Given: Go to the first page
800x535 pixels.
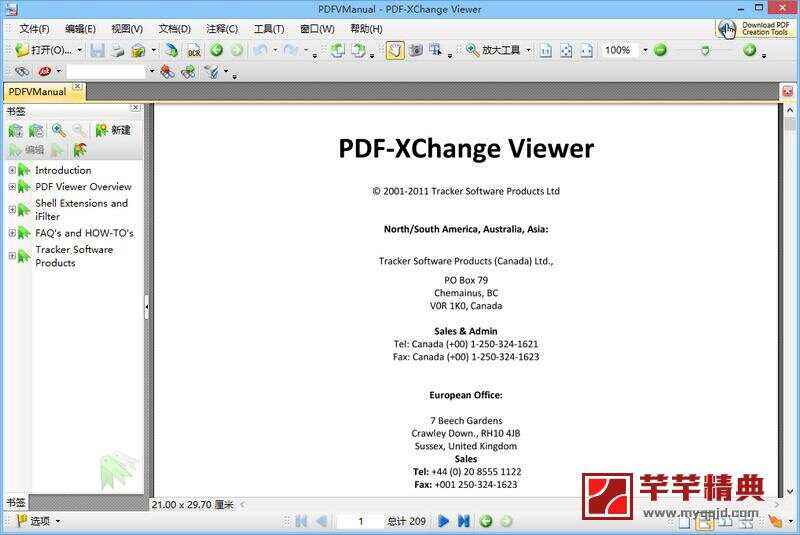Looking at the screenshot, I should [301, 521].
